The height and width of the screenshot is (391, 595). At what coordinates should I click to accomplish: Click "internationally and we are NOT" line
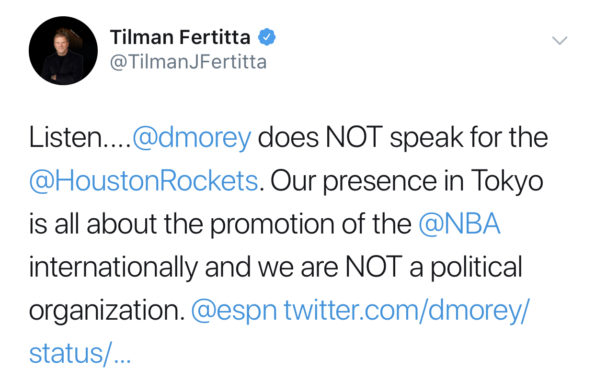216,267
